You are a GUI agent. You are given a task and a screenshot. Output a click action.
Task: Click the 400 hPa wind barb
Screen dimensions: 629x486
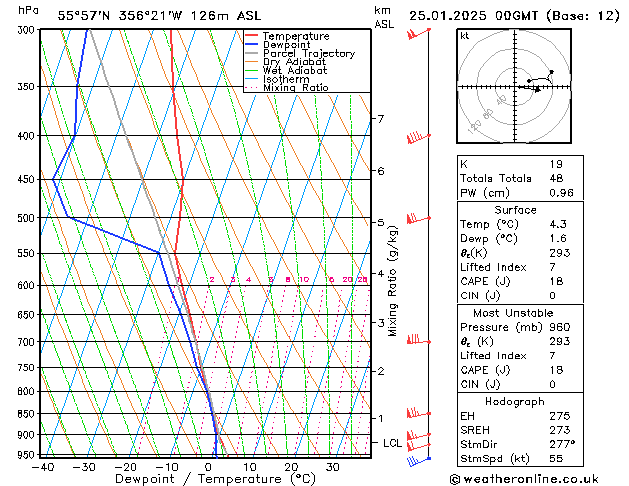(418, 138)
